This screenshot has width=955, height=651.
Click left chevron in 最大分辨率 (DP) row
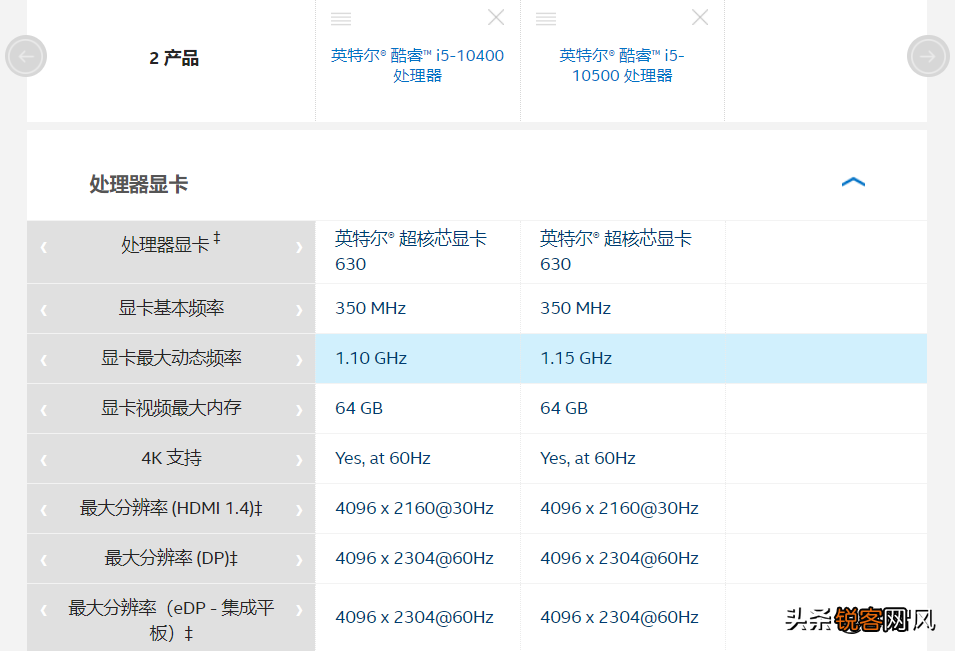coord(44,560)
